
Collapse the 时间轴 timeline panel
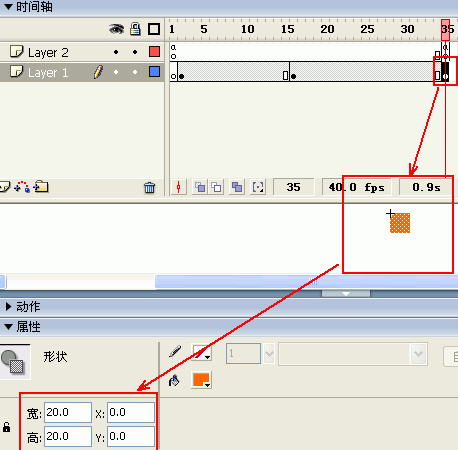point(9,6)
